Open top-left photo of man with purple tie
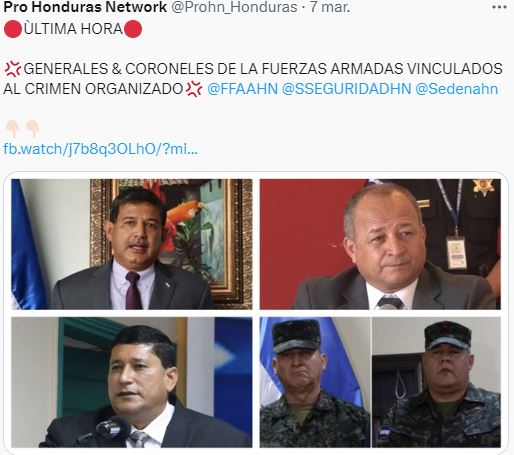514x455 pixels. click(x=132, y=244)
